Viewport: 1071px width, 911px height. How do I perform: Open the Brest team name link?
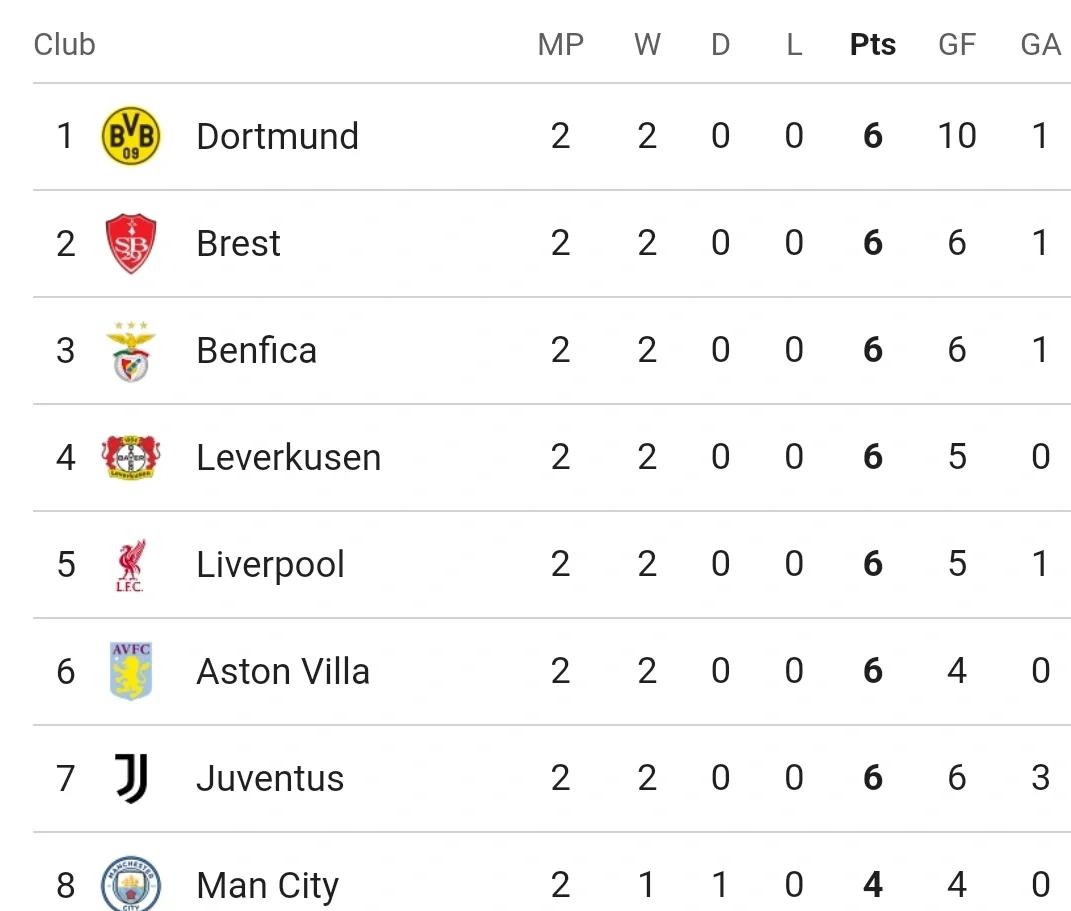[x=238, y=244]
